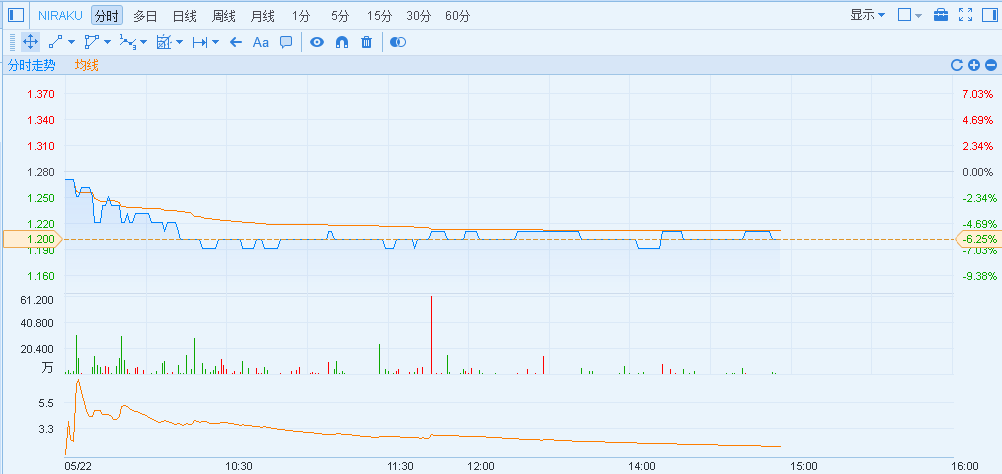Expand the polygon tool dropdown arrow
1002x474 pixels.
point(107,43)
